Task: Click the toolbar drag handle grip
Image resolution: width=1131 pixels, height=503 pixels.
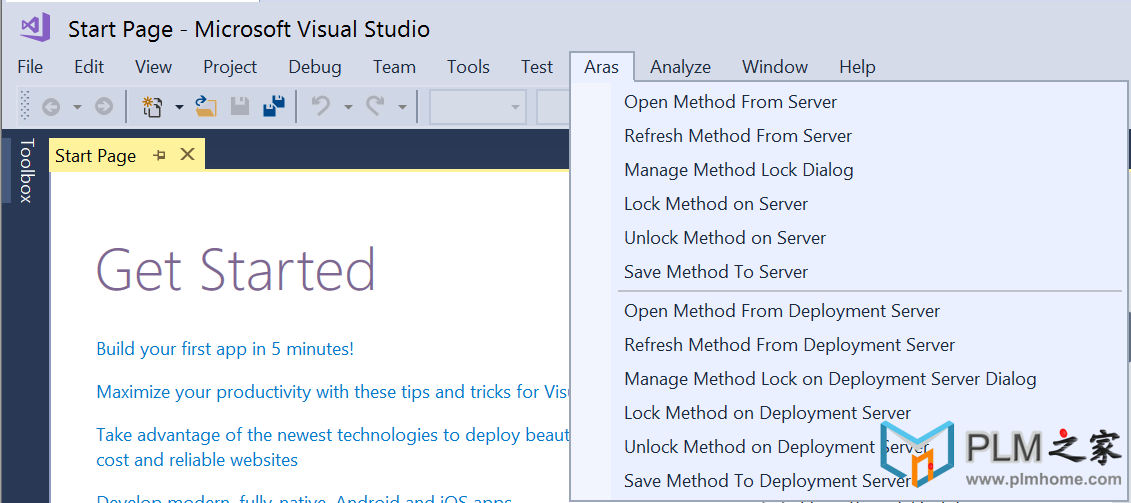Action: (x=25, y=105)
